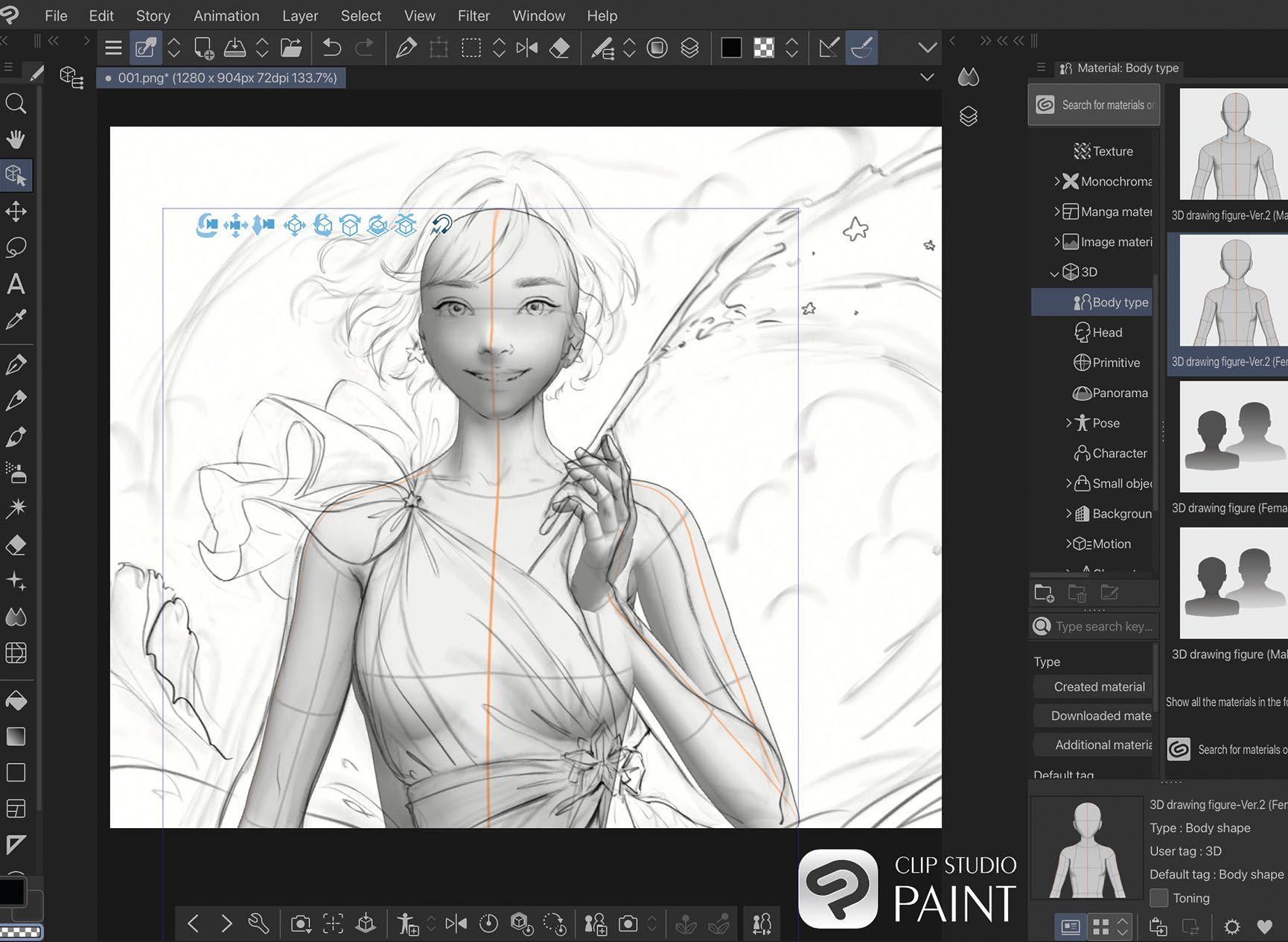Select the Eraser tool in left toolbar
The height and width of the screenshot is (942, 1288).
click(x=16, y=545)
